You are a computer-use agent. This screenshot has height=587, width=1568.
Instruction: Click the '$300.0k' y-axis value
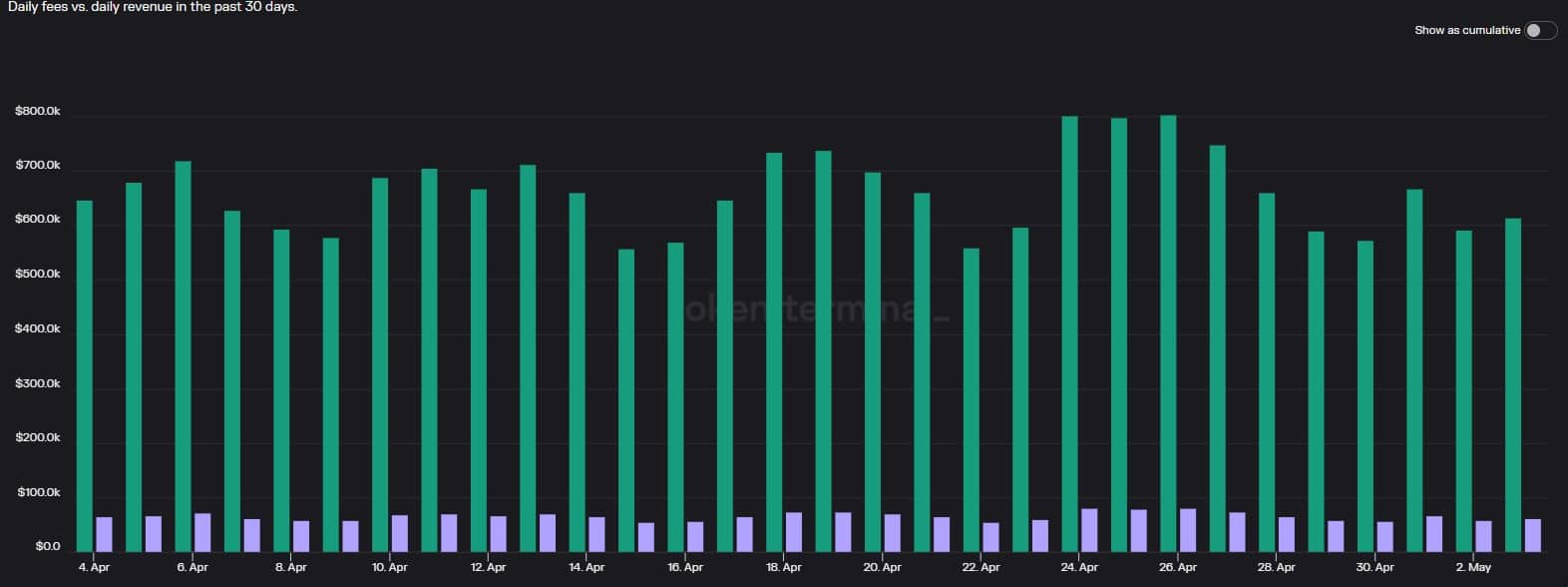(x=38, y=383)
